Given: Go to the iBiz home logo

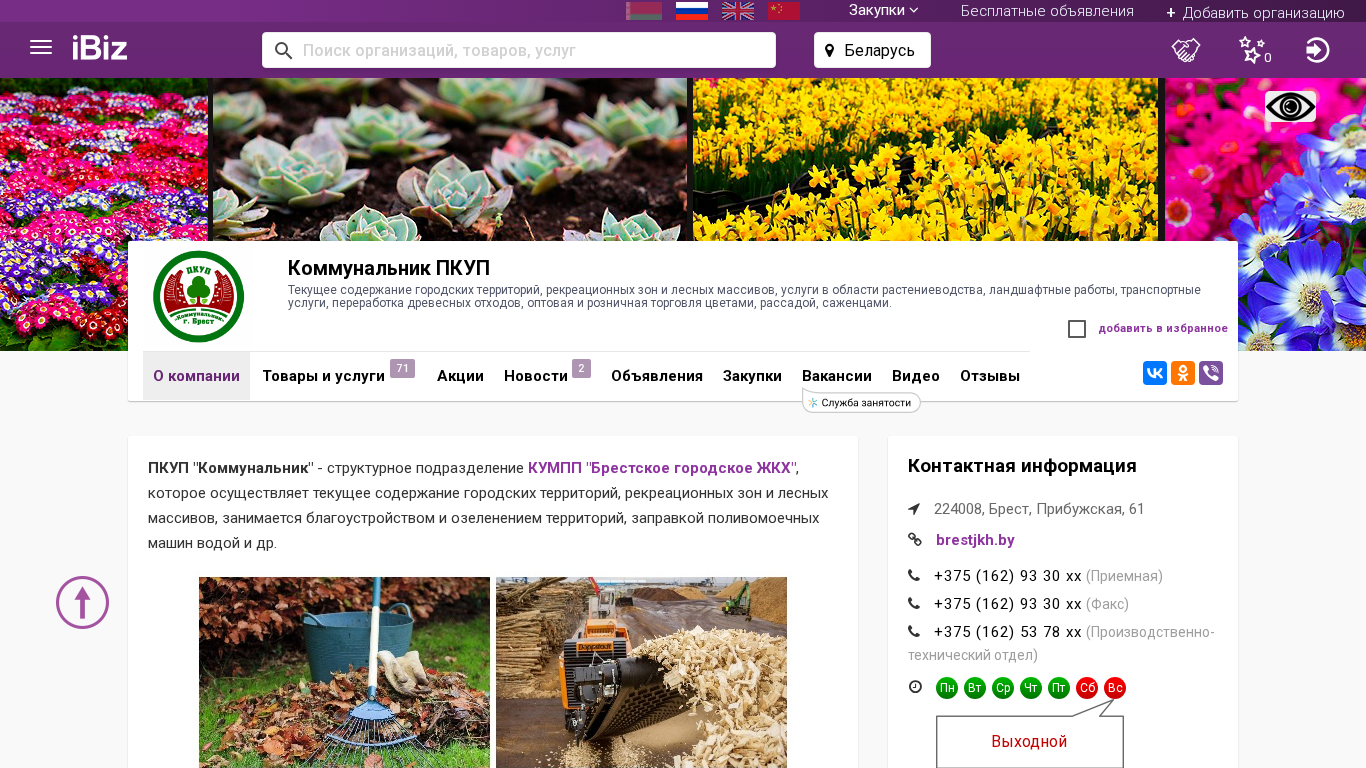Looking at the screenshot, I should tap(100, 48).
